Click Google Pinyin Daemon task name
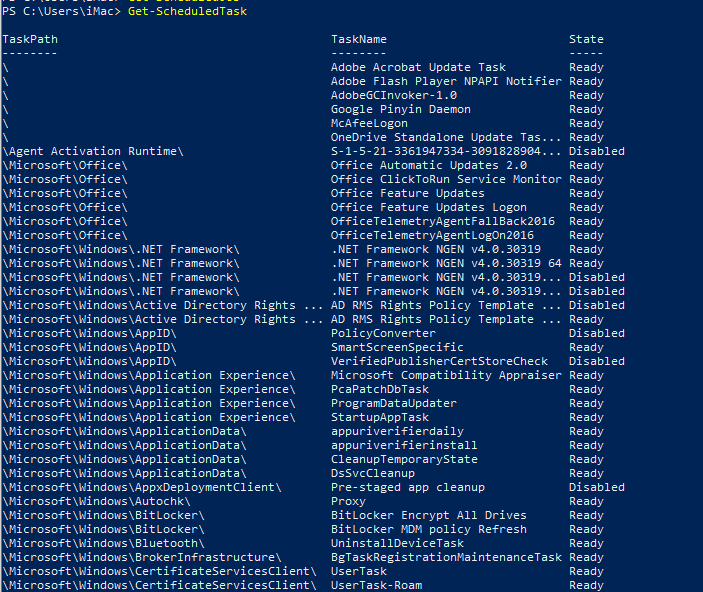Screen dimensions: 703x592 [x=401, y=109]
